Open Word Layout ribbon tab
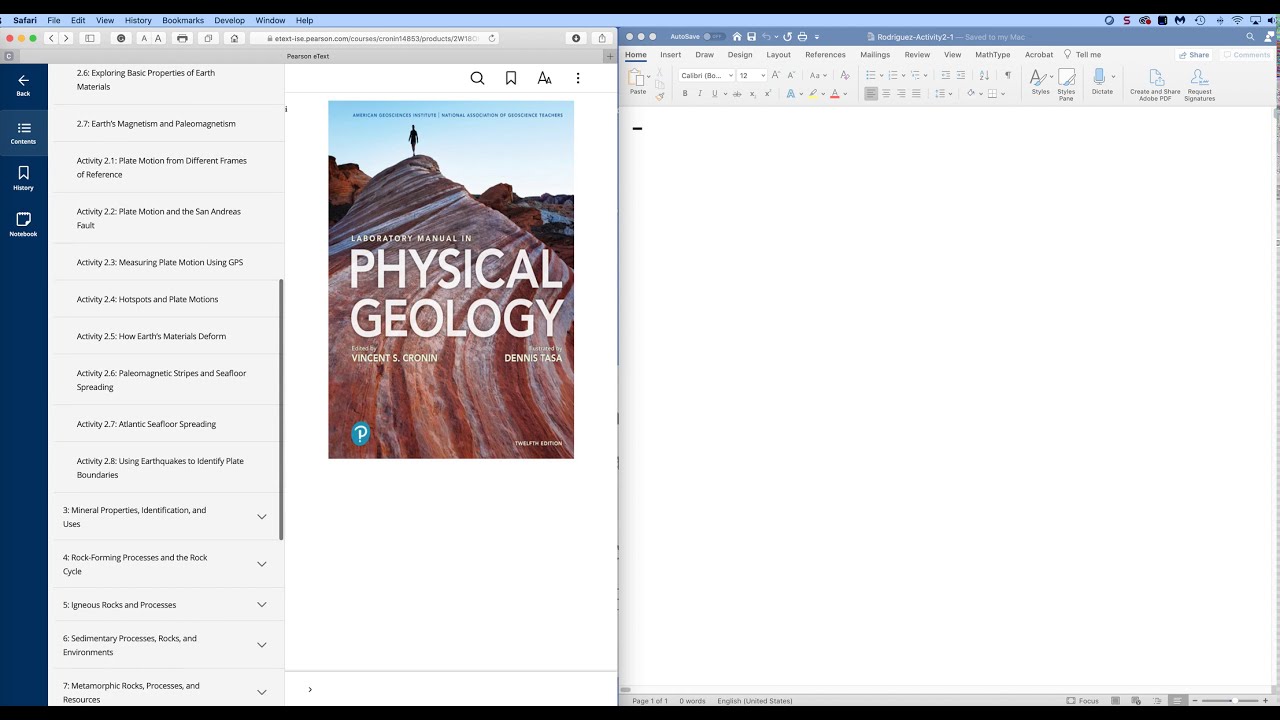 point(778,55)
